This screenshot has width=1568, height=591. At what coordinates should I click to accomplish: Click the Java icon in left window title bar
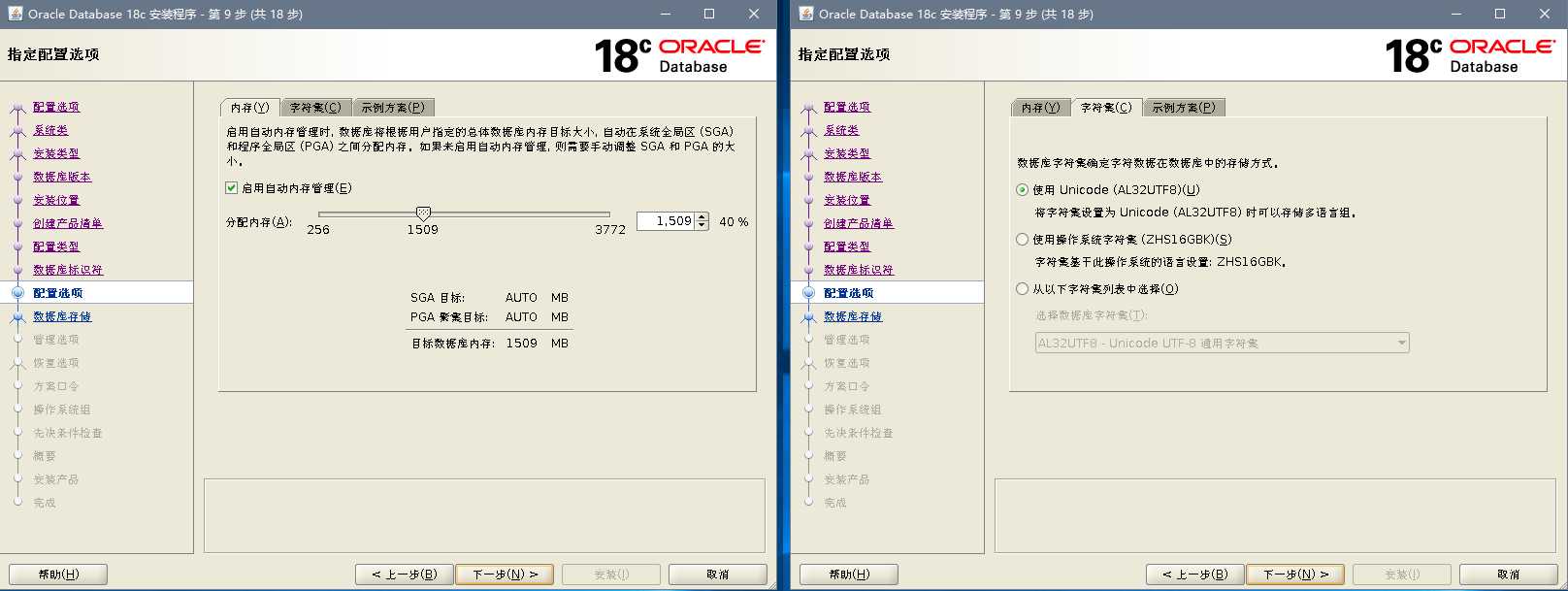point(15,14)
